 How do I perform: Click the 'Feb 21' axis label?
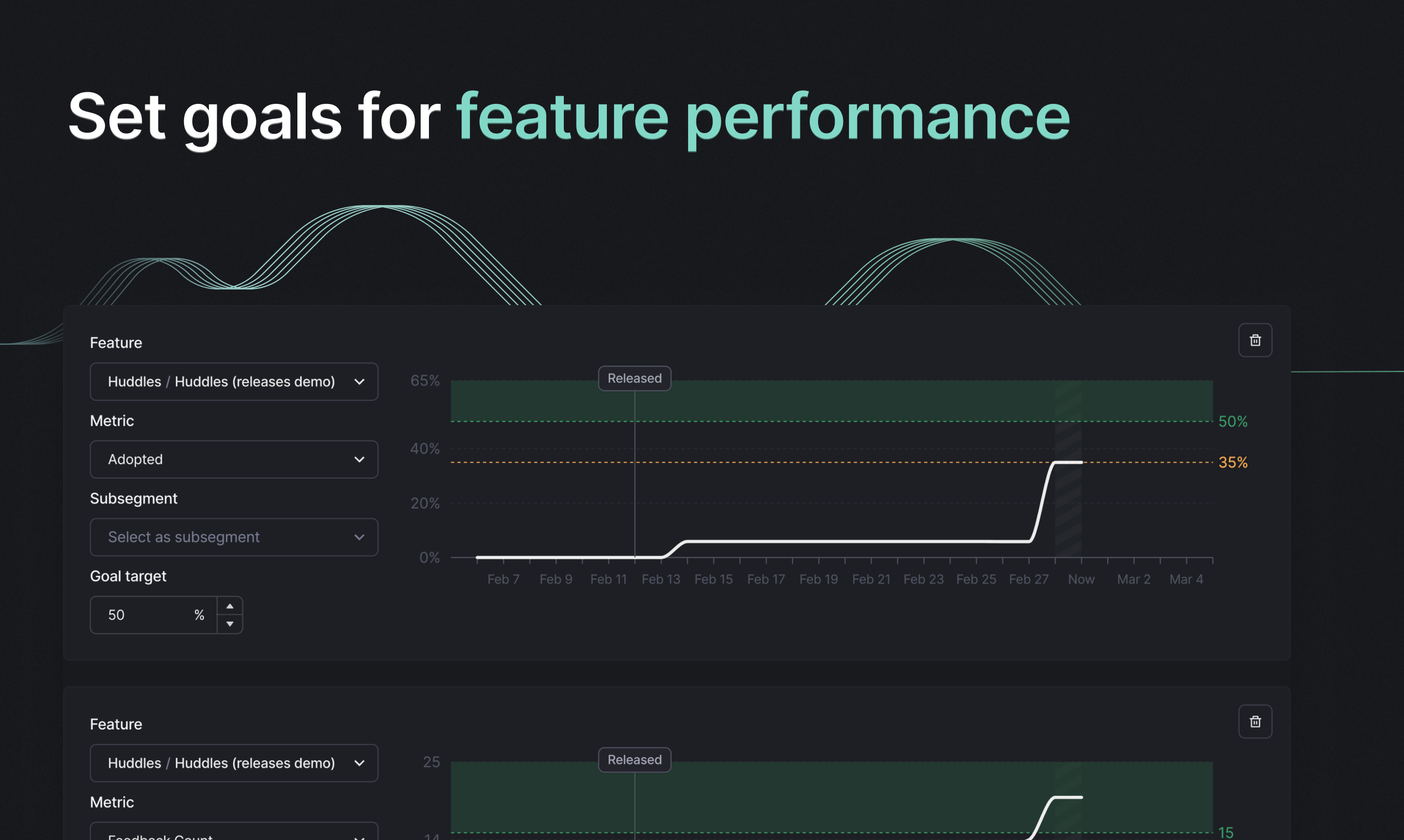pyautogui.click(x=871, y=579)
